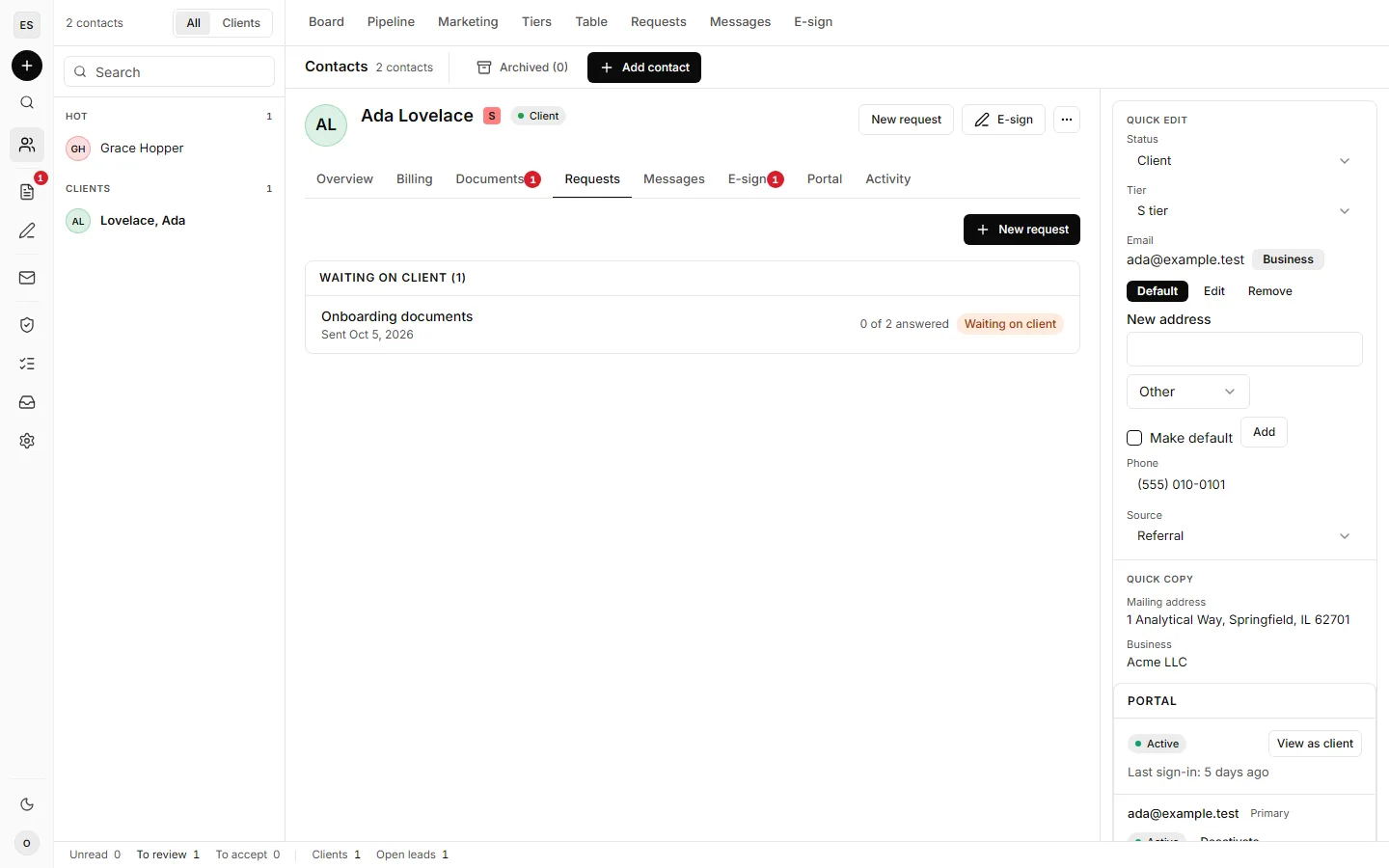Toggle dark mode with the moon icon

pyautogui.click(x=27, y=804)
